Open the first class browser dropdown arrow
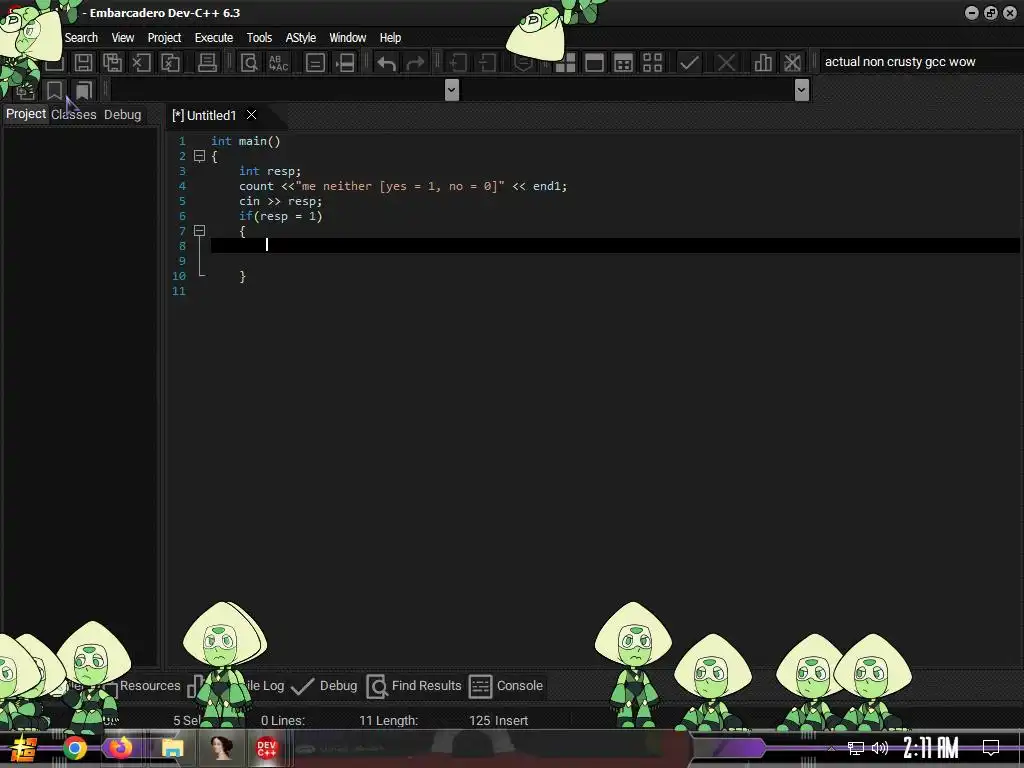This screenshot has height=768, width=1024. coord(451,89)
